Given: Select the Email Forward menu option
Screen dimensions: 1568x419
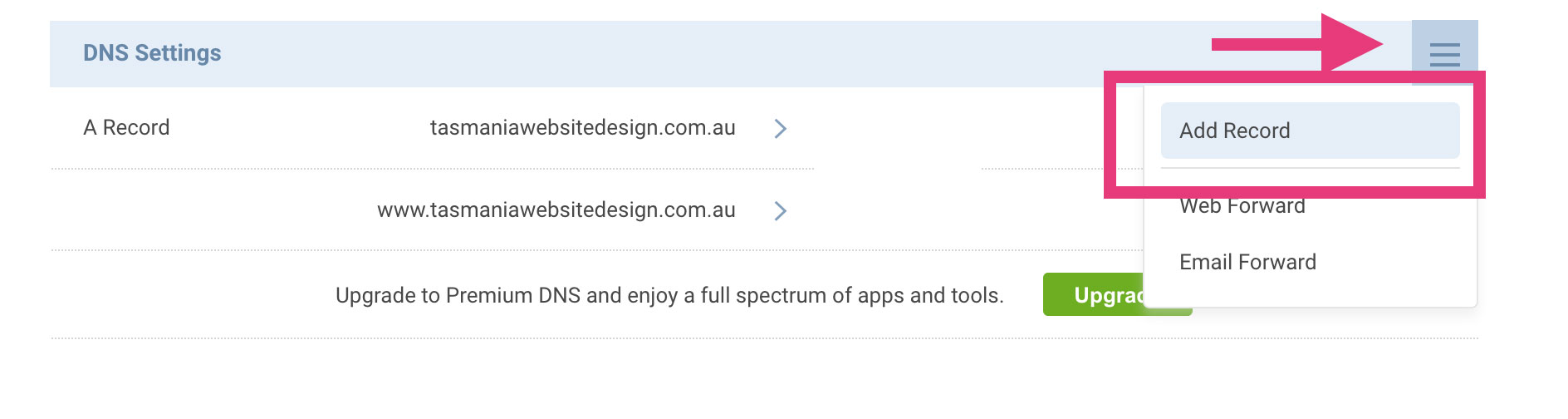Looking at the screenshot, I should [x=1247, y=263].
